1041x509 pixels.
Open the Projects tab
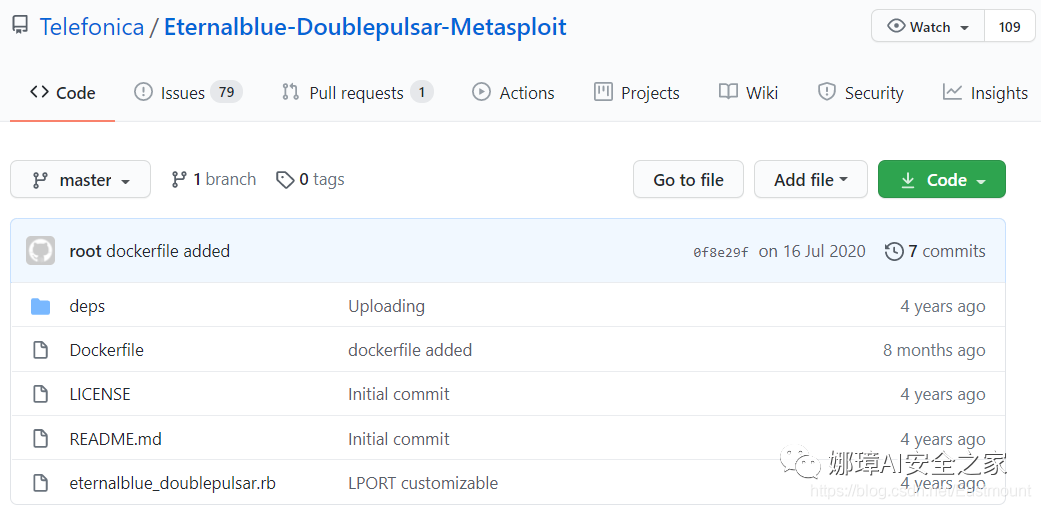637,93
